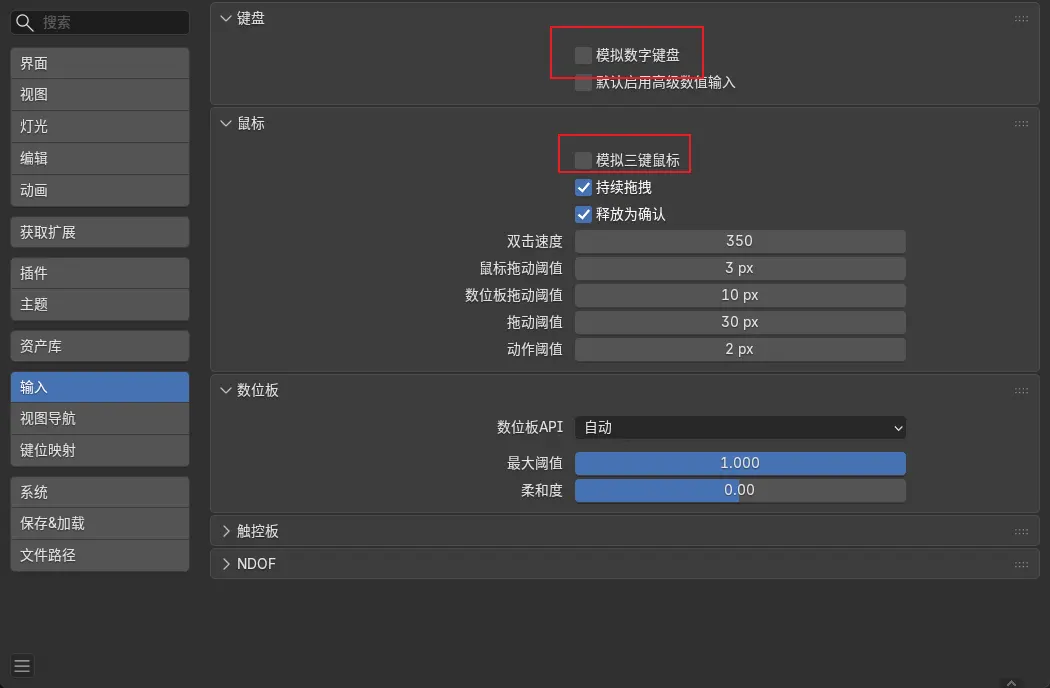Toggle 默认启用高级数值输入 checkbox

click(x=583, y=82)
